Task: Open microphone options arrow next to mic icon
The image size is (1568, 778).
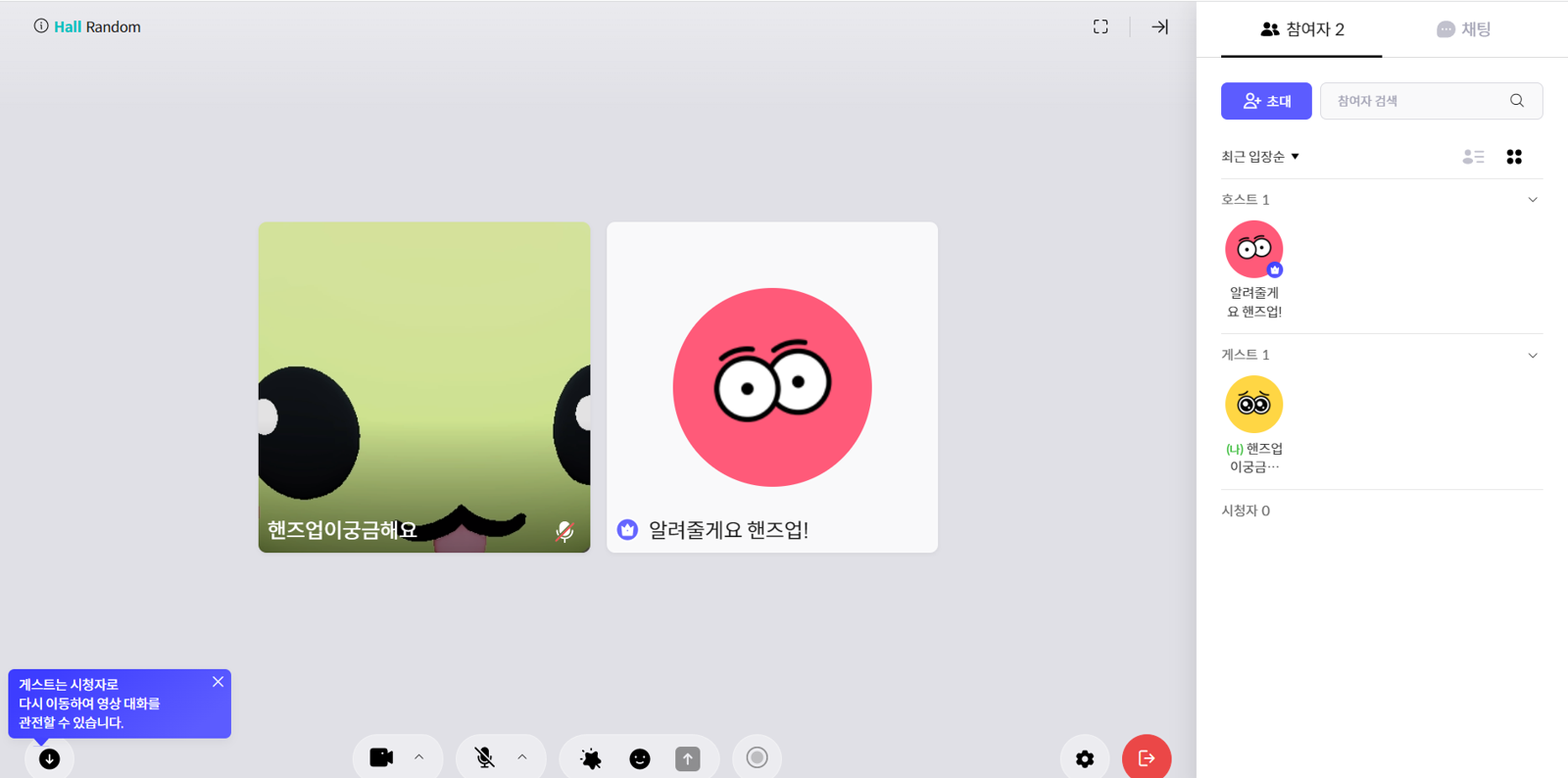Action: 522,757
